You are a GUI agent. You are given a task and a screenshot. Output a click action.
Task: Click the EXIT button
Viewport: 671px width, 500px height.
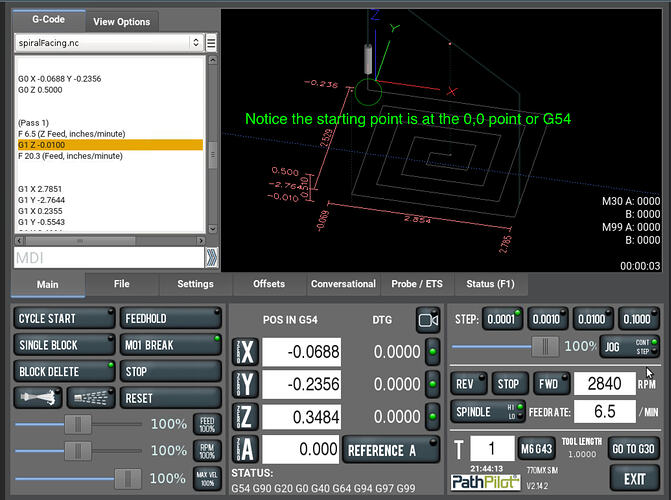tap(635, 479)
